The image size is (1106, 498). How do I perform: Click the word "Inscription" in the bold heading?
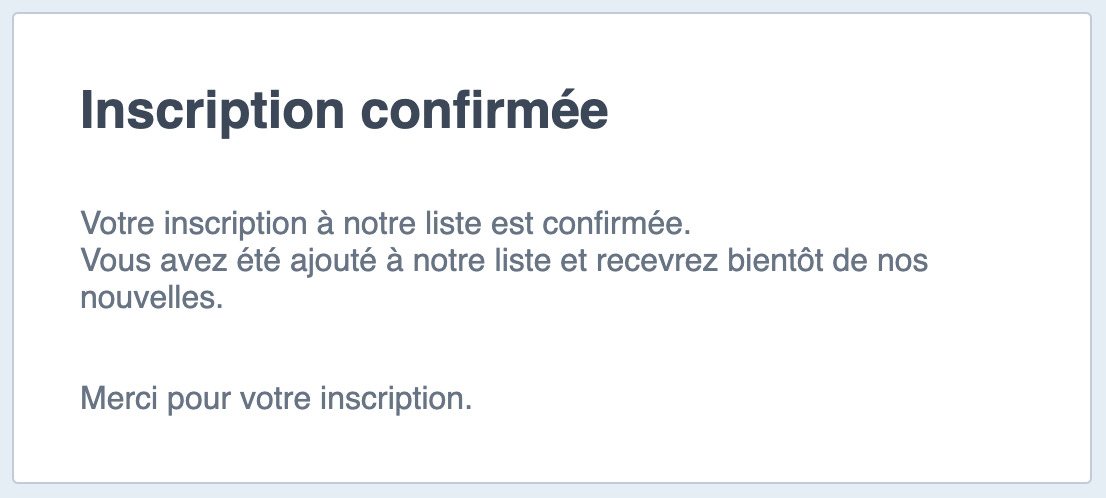click(x=212, y=111)
